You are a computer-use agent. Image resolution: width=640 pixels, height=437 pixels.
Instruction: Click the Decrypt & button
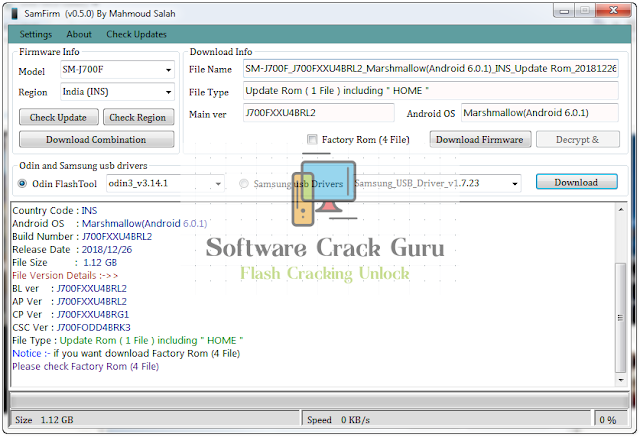(578, 140)
